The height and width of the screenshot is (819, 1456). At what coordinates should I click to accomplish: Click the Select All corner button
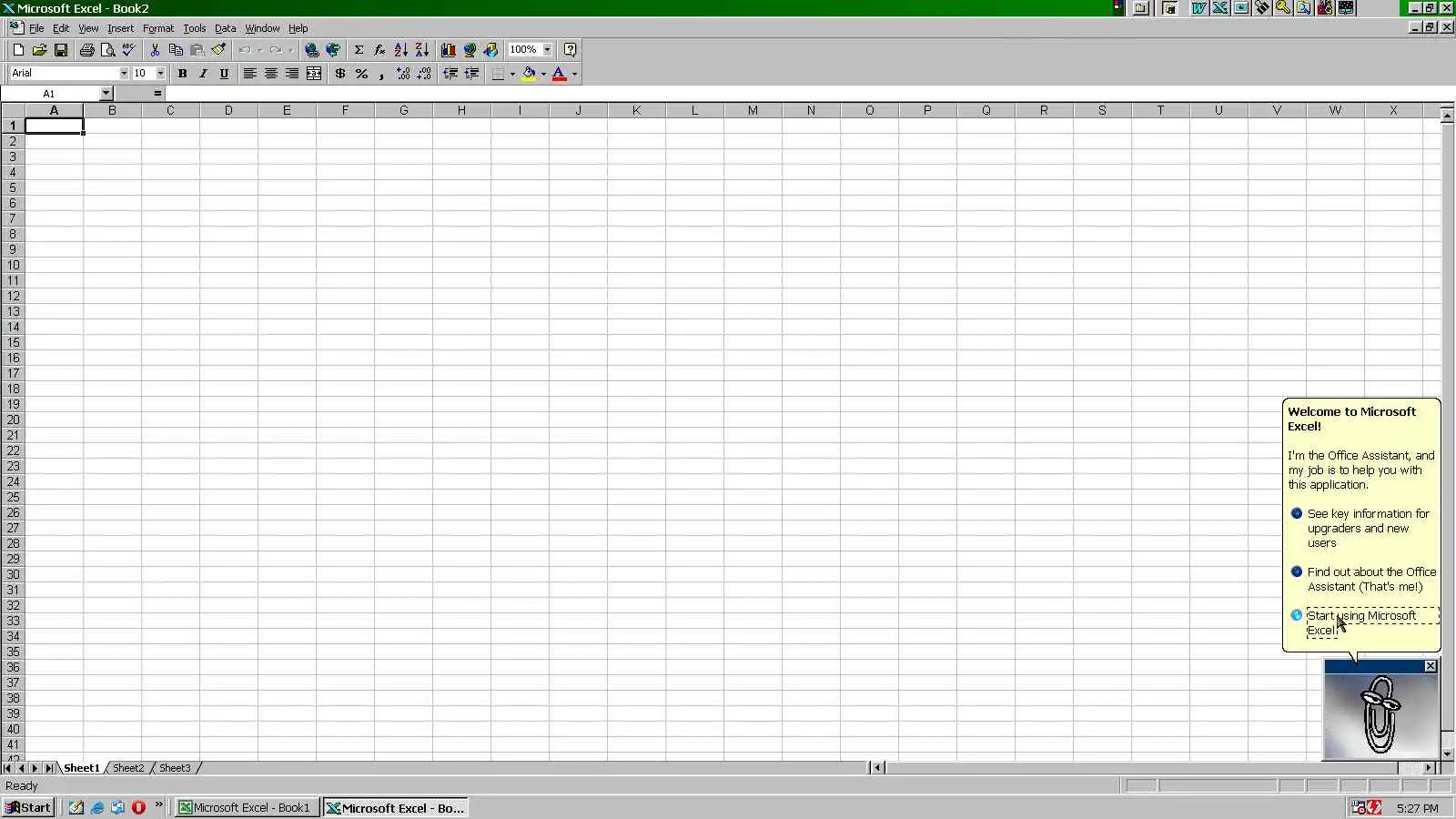[13, 110]
